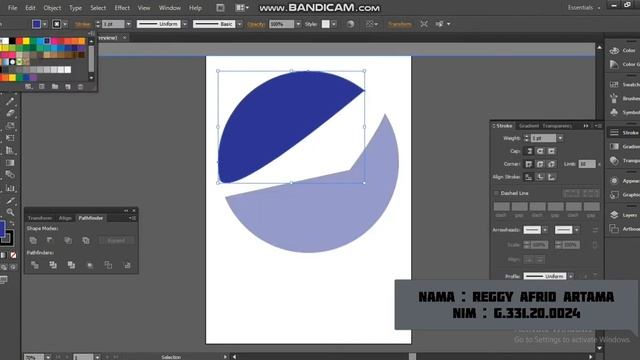The image size is (640, 360).
Task: Align stroke to inside
Action: coord(540,177)
